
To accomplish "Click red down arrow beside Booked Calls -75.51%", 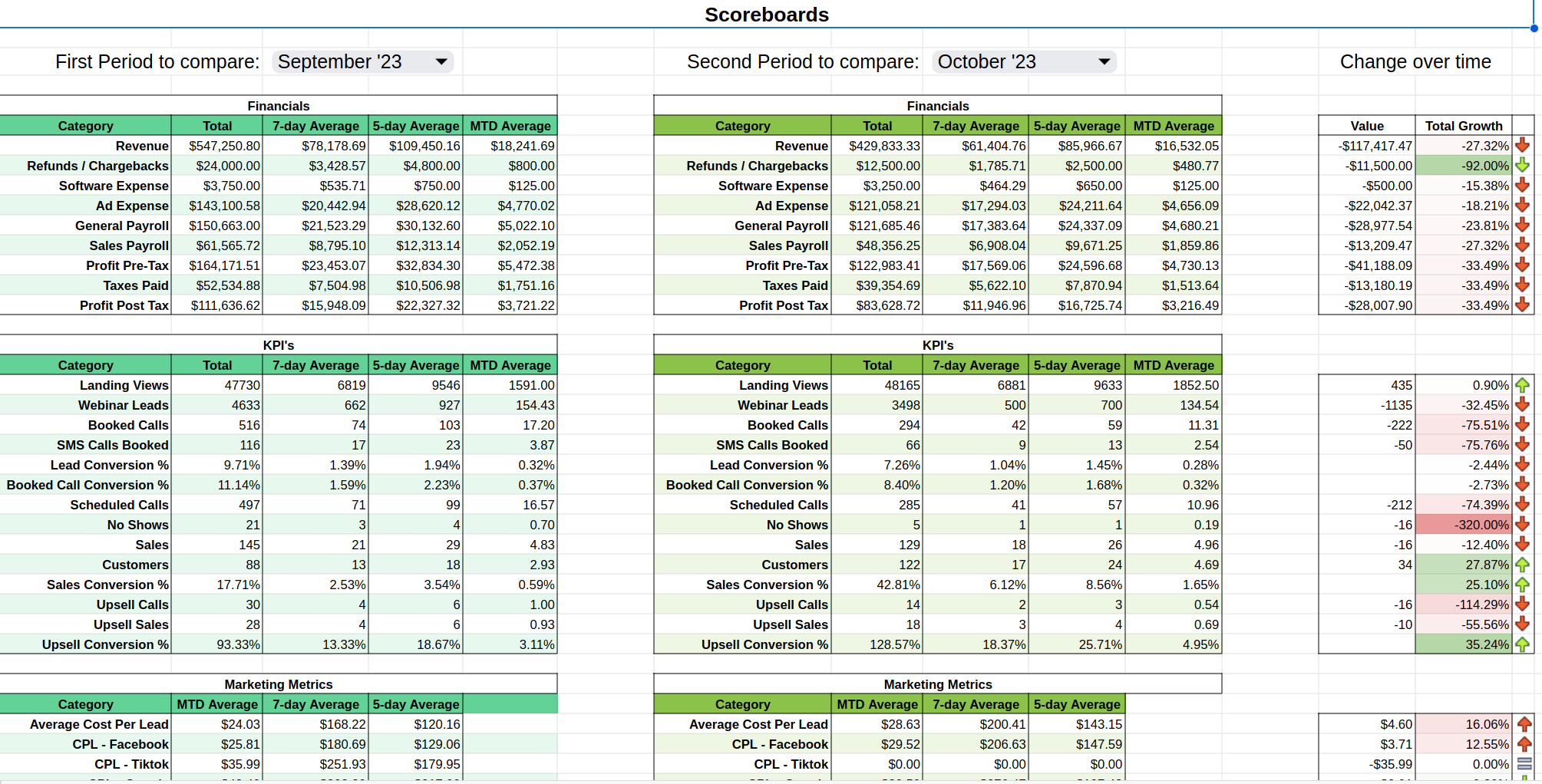I will point(1523,425).
